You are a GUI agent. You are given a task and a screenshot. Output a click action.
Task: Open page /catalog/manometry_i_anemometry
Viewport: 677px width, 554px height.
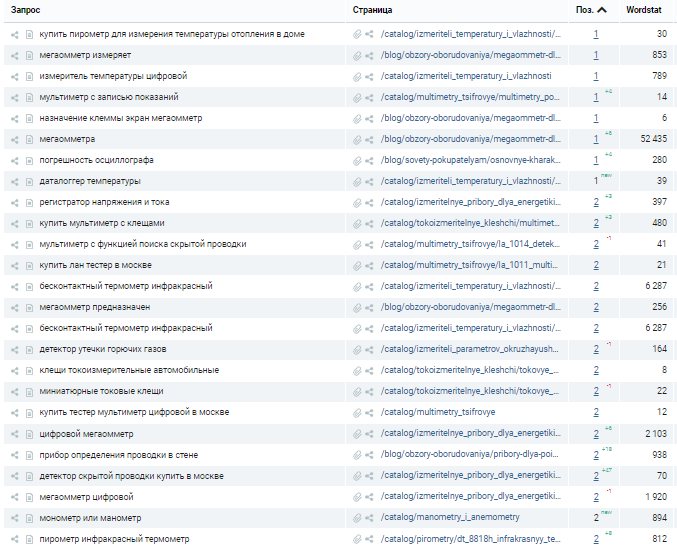pos(450,517)
